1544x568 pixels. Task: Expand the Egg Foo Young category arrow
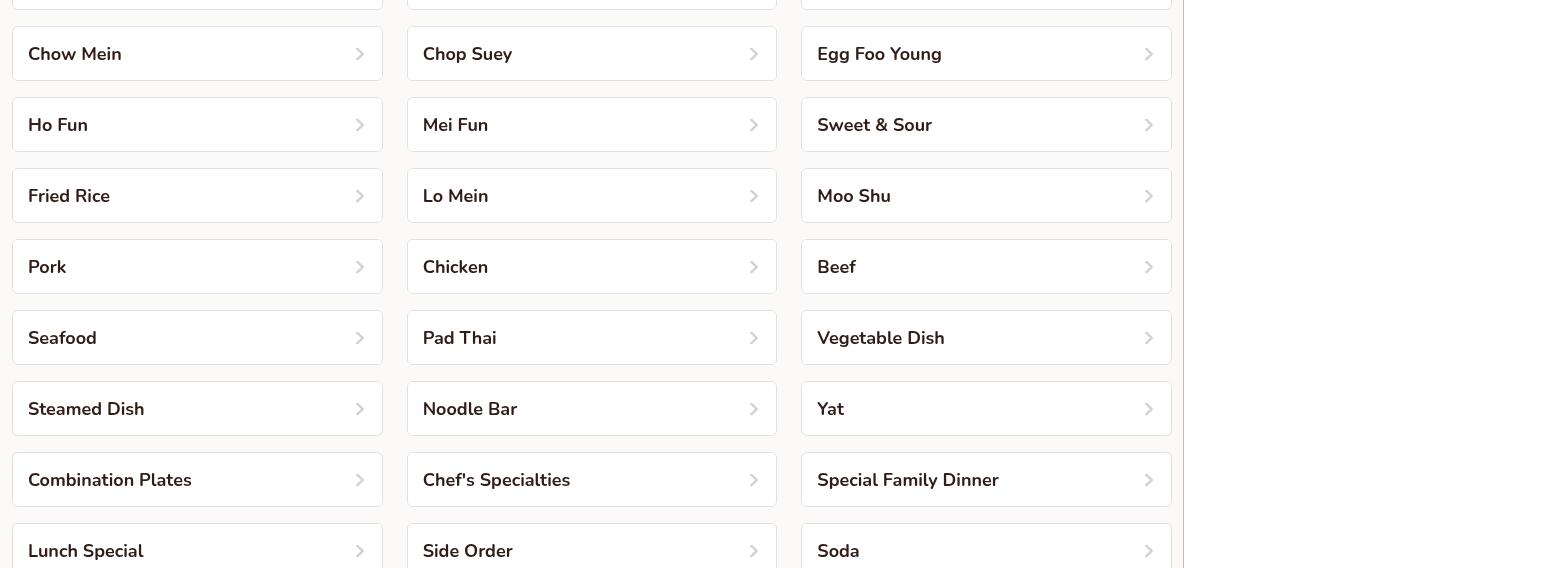(x=1148, y=54)
